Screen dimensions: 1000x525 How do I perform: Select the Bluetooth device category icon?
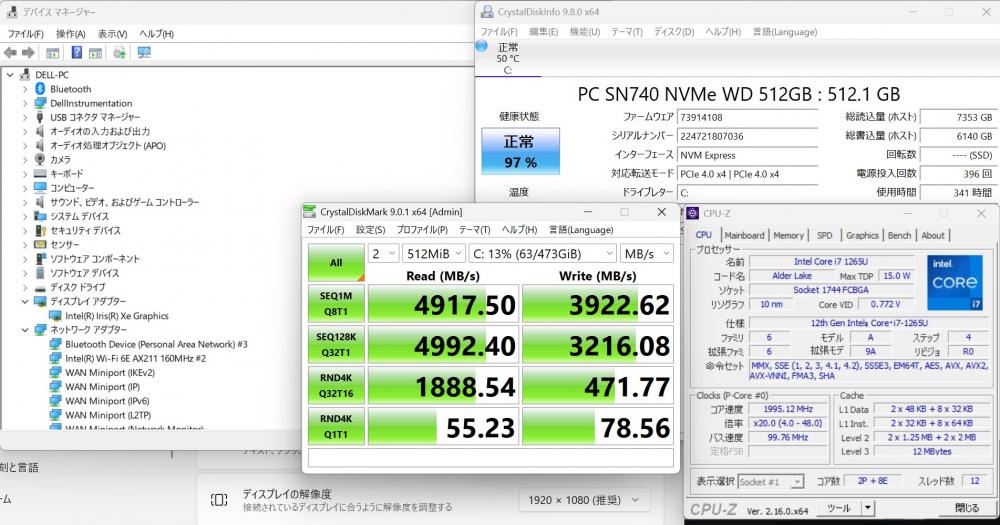pos(40,89)
